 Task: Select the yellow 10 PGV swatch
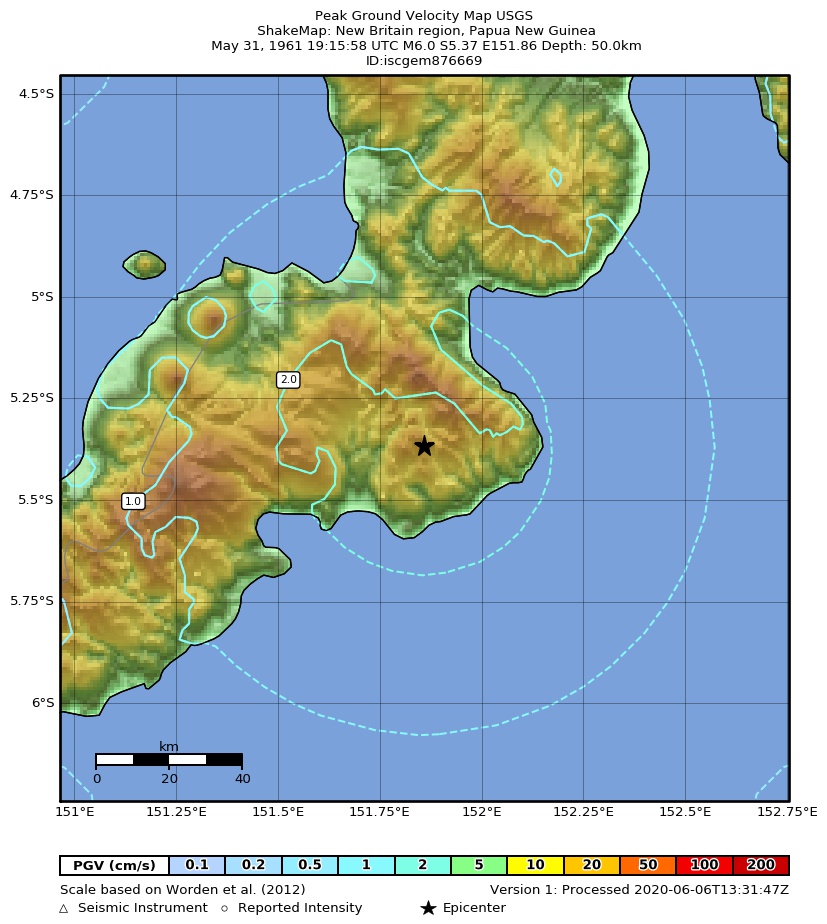535,865
